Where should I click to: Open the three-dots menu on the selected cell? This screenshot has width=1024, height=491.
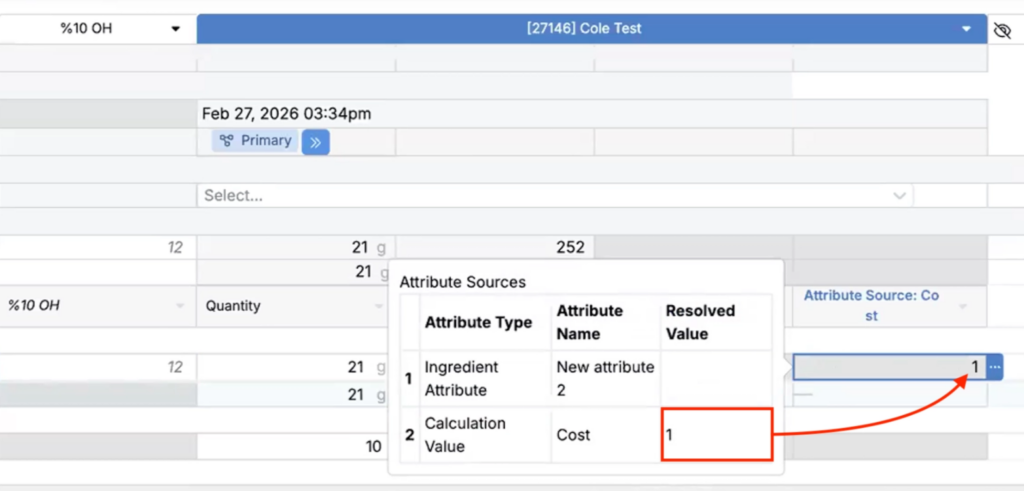(x=994, y=368)
